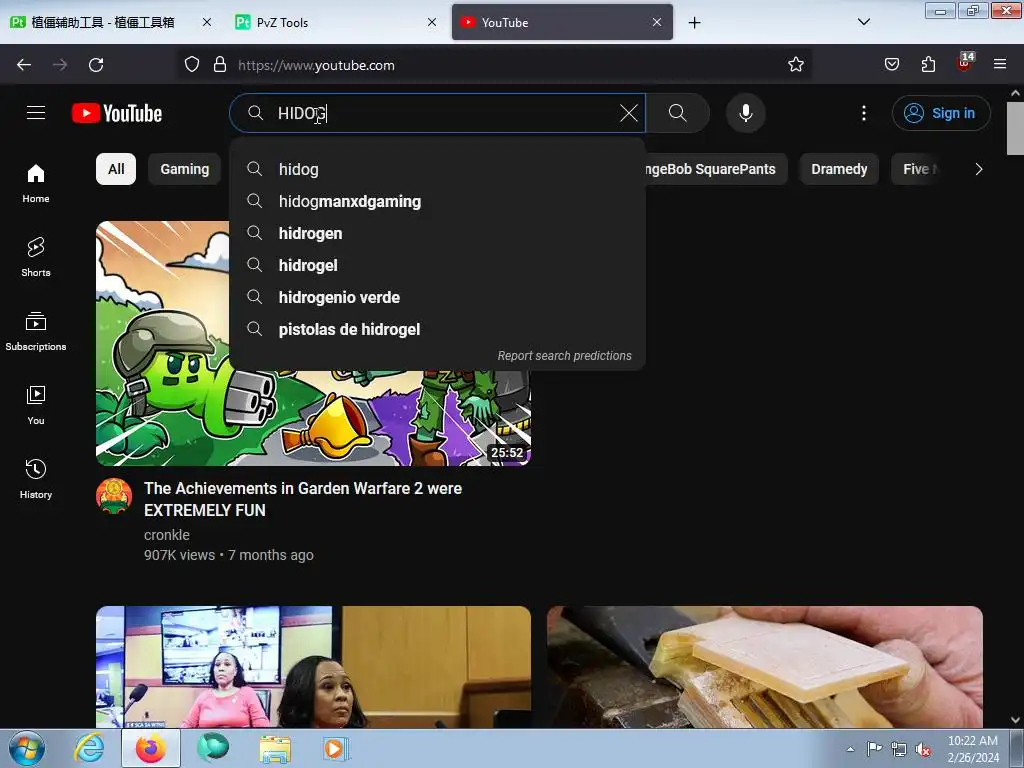The width and height of the screenshot is (1024, 768).
Task: Open Windows Explorer folder on taskbar
Action: pyautogui.click(x=275, y=748)
